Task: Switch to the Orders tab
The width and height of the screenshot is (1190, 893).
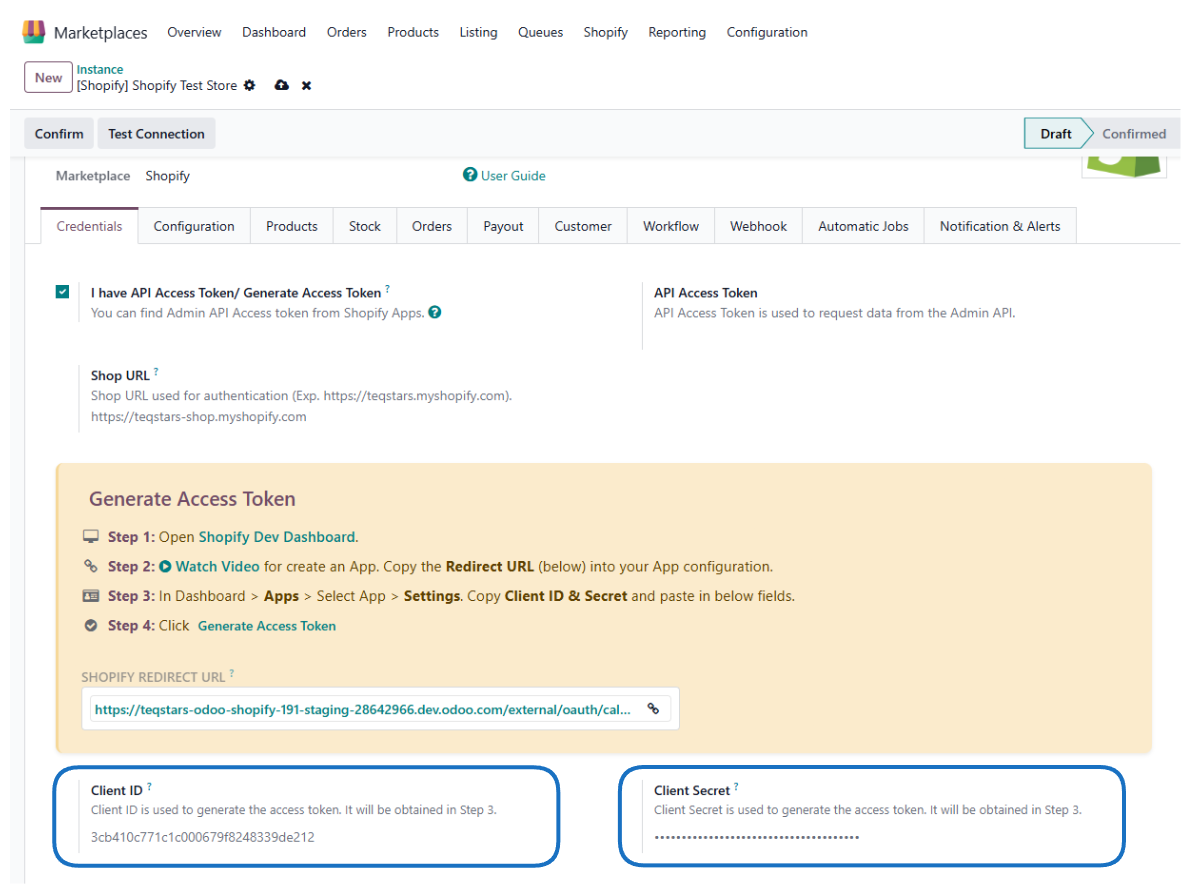Action: point(432,226)
